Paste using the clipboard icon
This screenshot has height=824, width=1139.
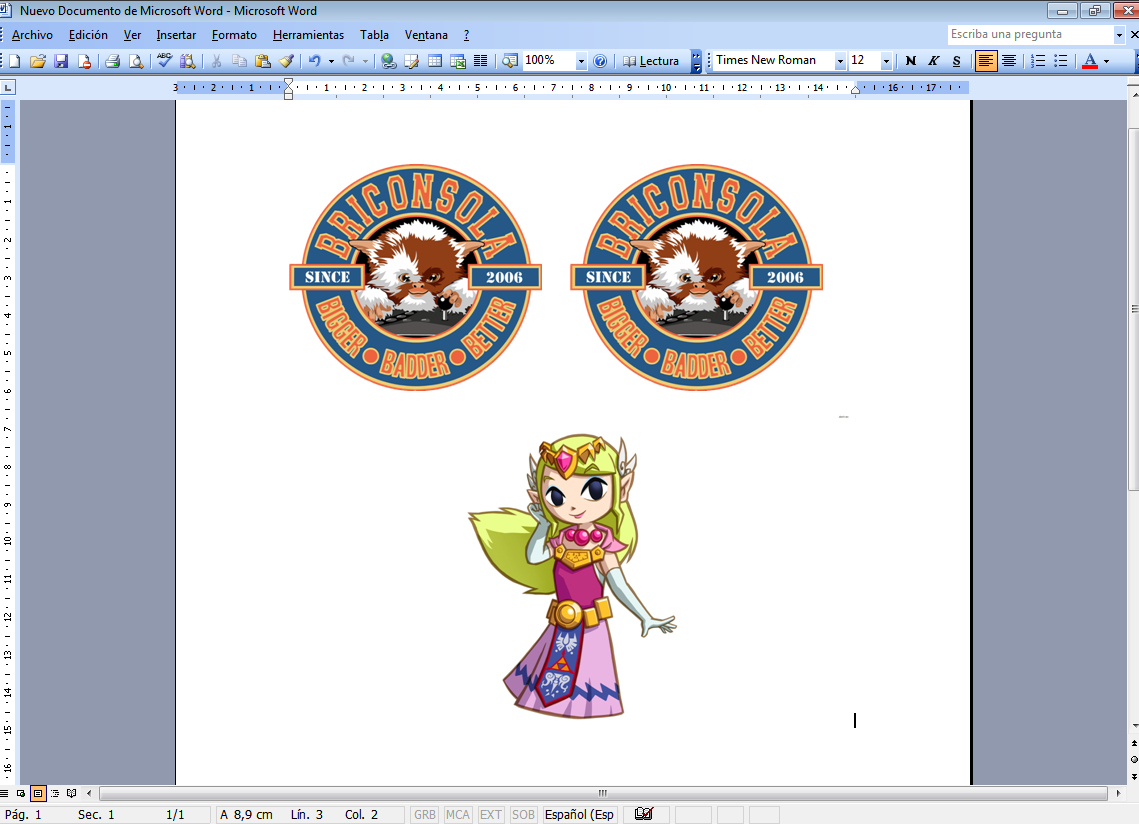(x=262, y=61)
